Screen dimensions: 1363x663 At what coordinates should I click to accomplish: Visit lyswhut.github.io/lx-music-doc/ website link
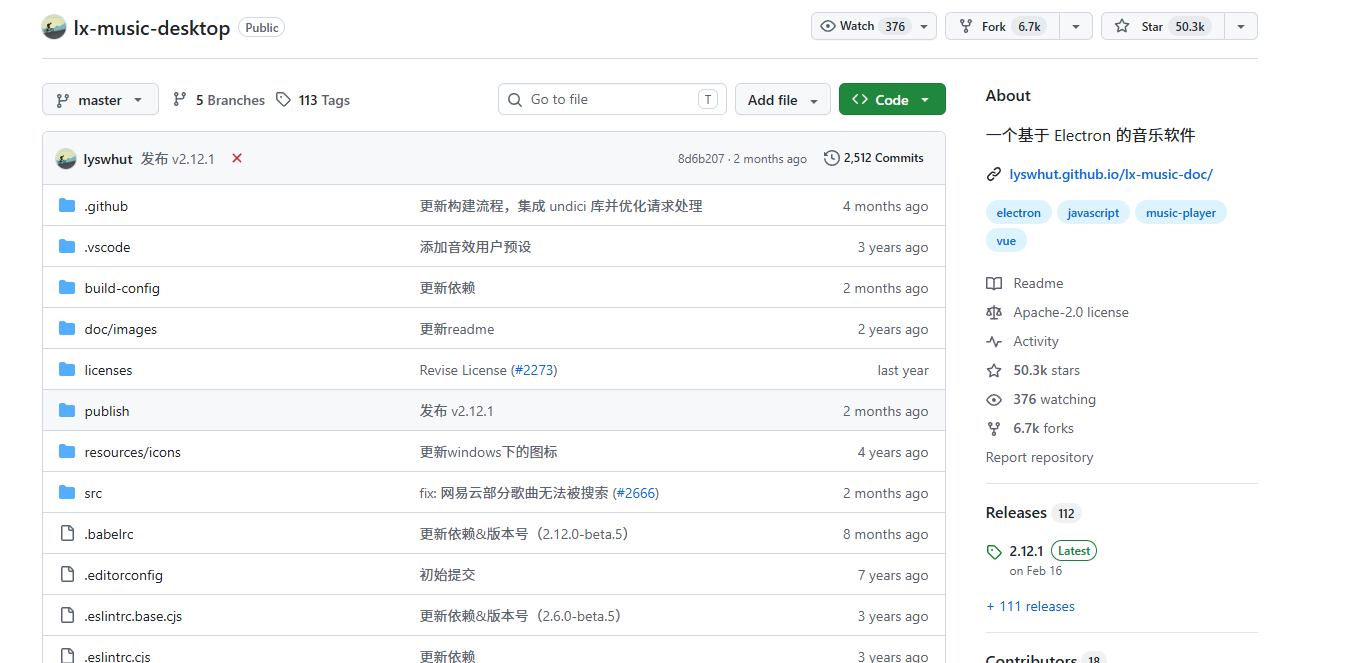point(1111,174)
